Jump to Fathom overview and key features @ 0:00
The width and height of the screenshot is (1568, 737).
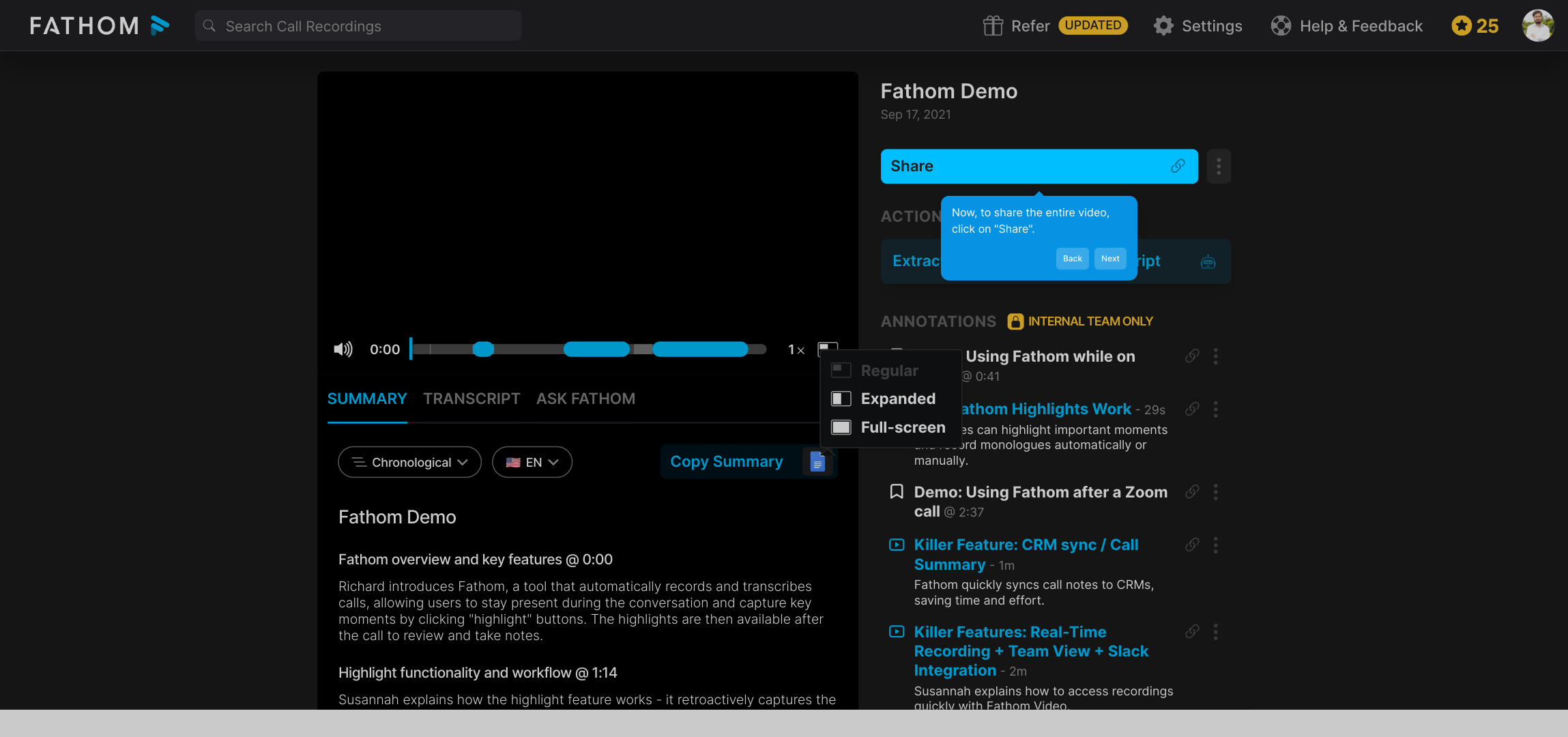point(476,560)
